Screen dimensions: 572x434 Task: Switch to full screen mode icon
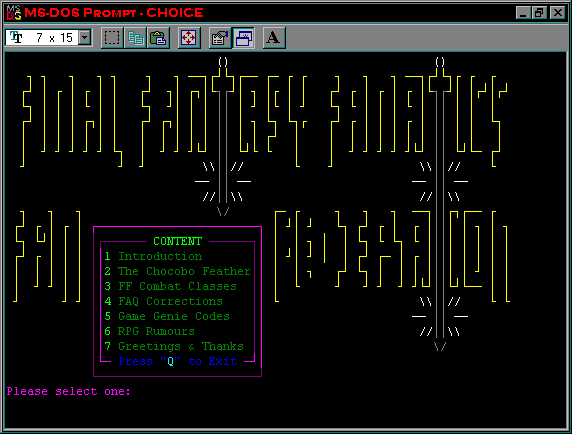(x=189, y=38)
